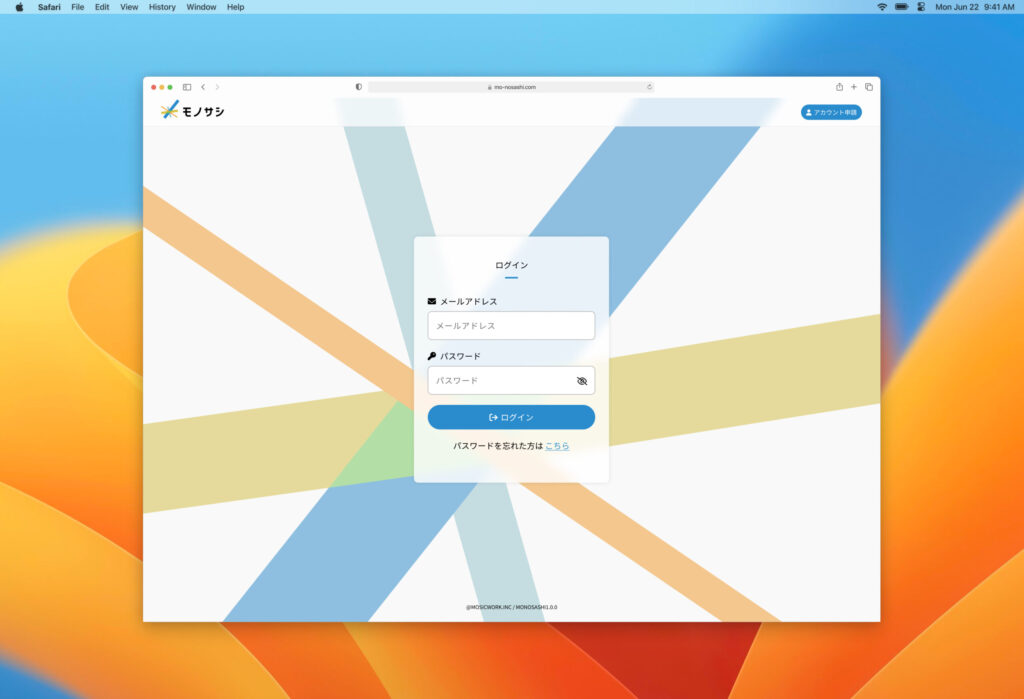
Task: Open the History menu
Action: pyautogui.click(x=162, y=7)
